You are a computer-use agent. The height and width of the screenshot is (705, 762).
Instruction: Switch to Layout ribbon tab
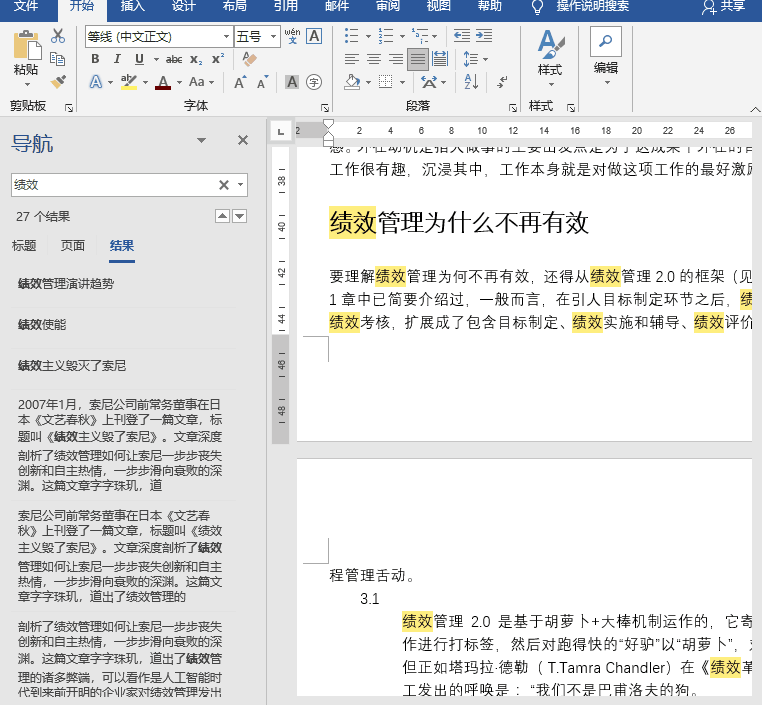(x=235, y=6)
